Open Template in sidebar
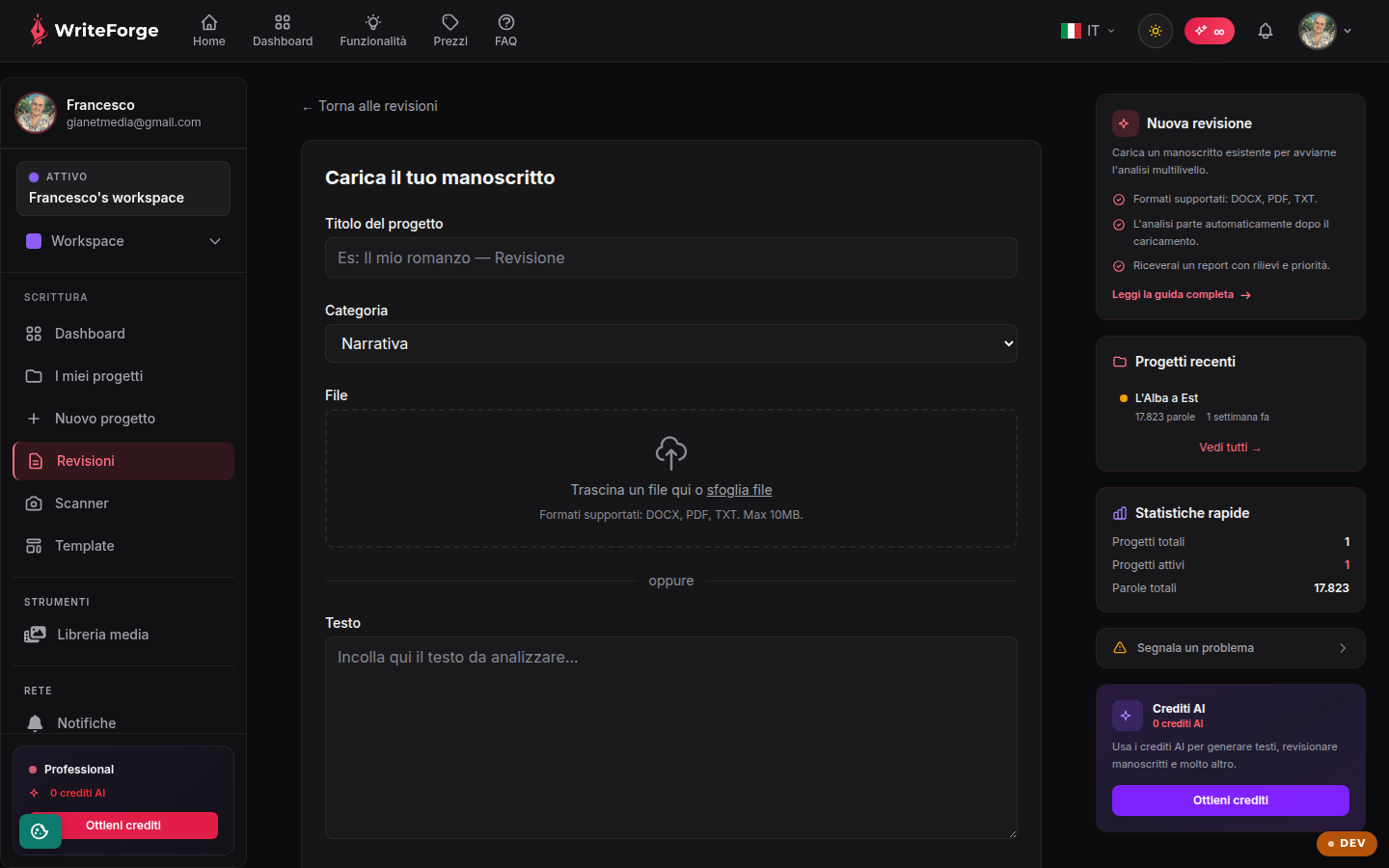Image resolution: width=1389 pixels, height=868 pixels. (x=123, y=546)
